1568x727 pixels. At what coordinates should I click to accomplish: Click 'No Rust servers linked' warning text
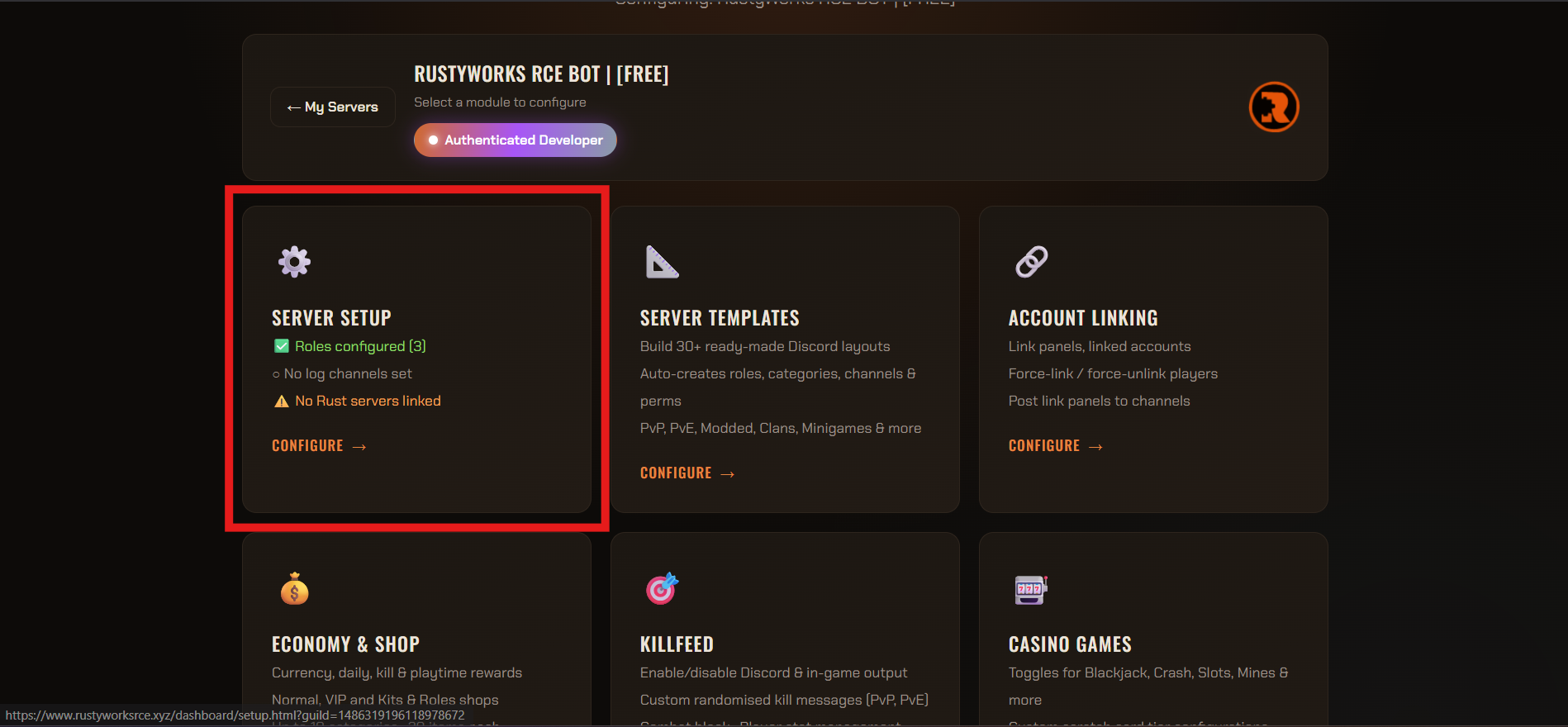(368, 401)
